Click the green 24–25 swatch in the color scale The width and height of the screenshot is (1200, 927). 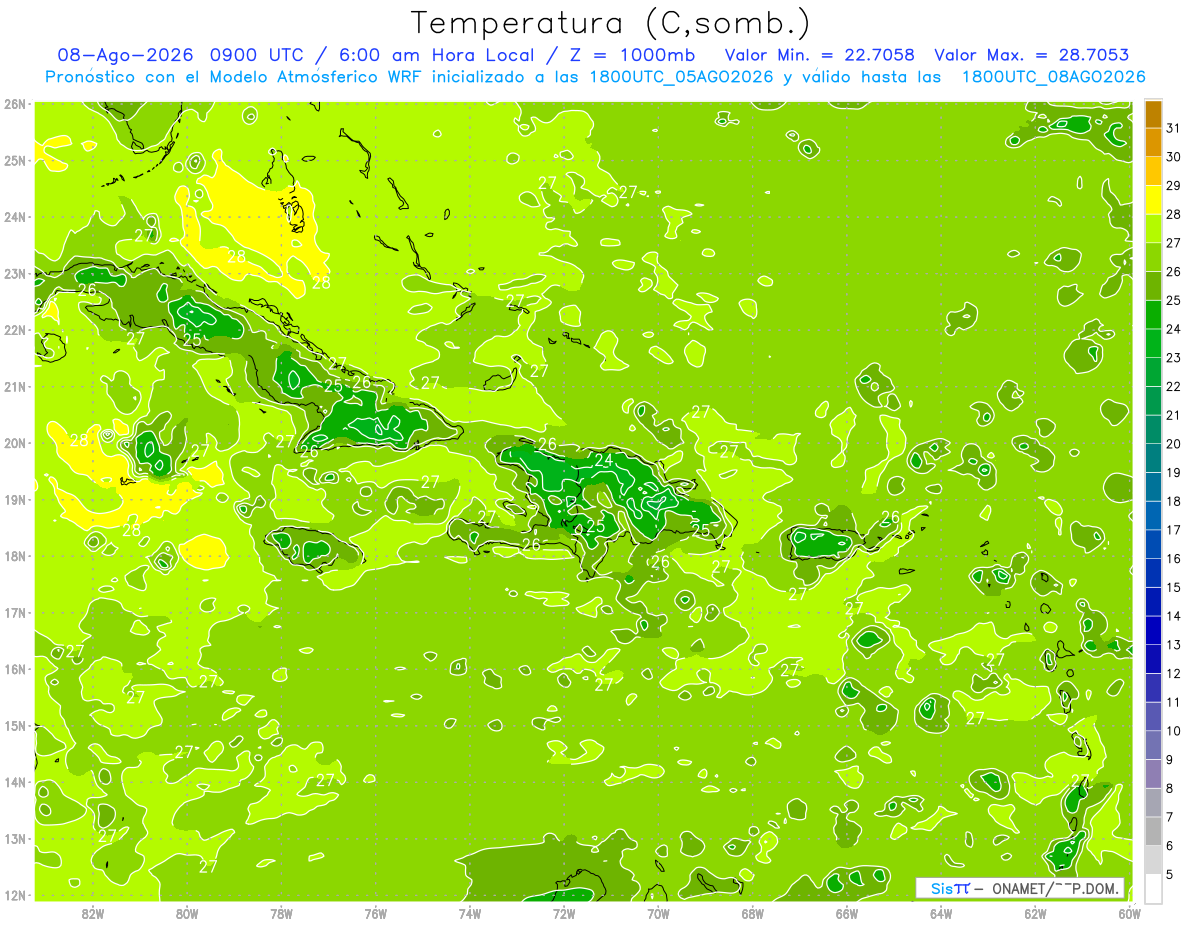1153,315
